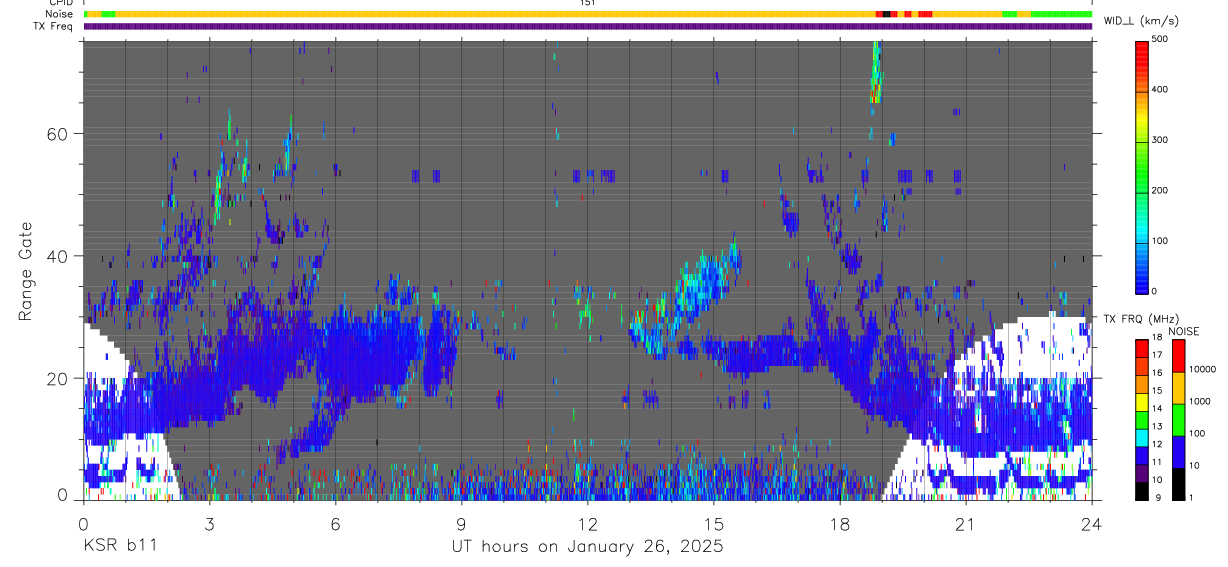Click the 1 label on NOISE legend
The height and width of the screenshot is (567, 1228).
point(1192,497)
